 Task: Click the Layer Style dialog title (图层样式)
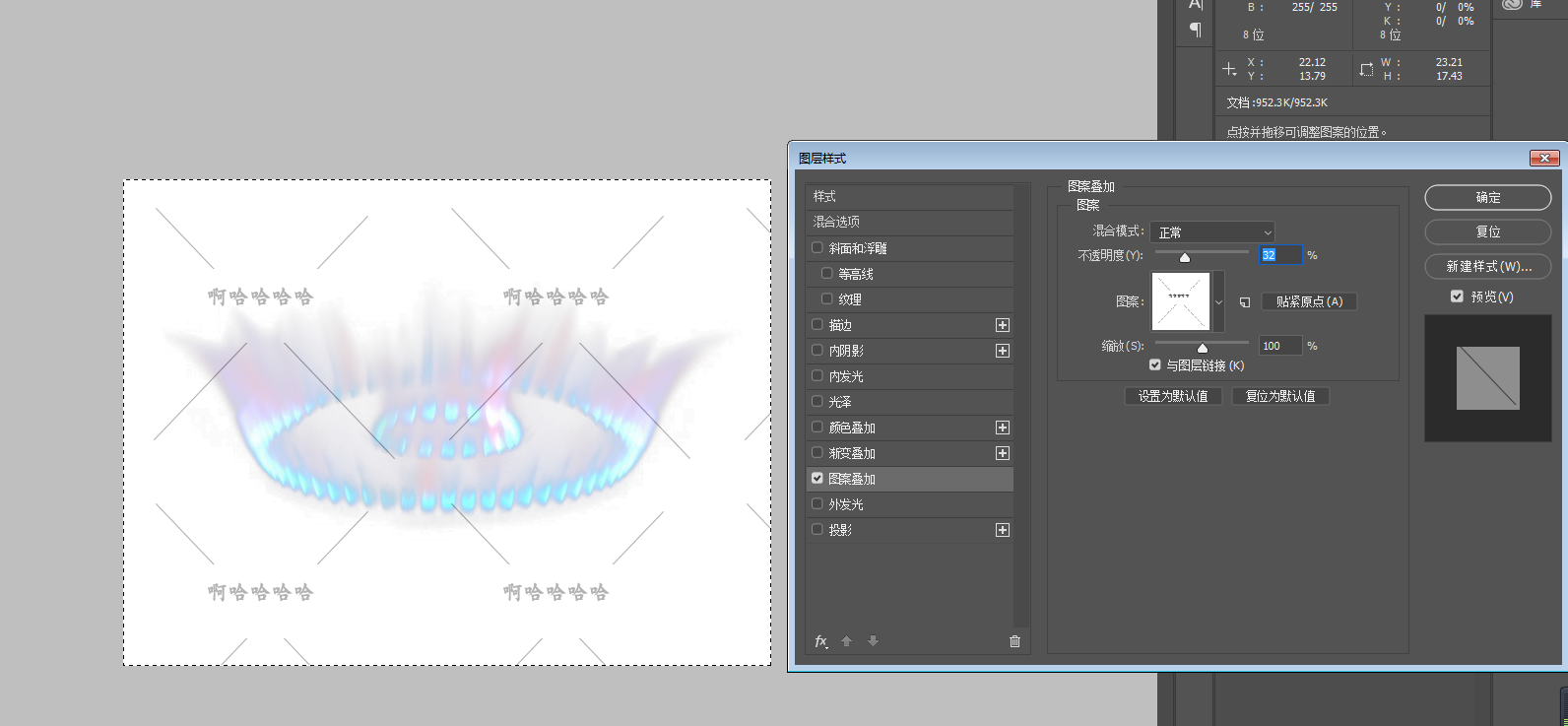tap(822, 159)
